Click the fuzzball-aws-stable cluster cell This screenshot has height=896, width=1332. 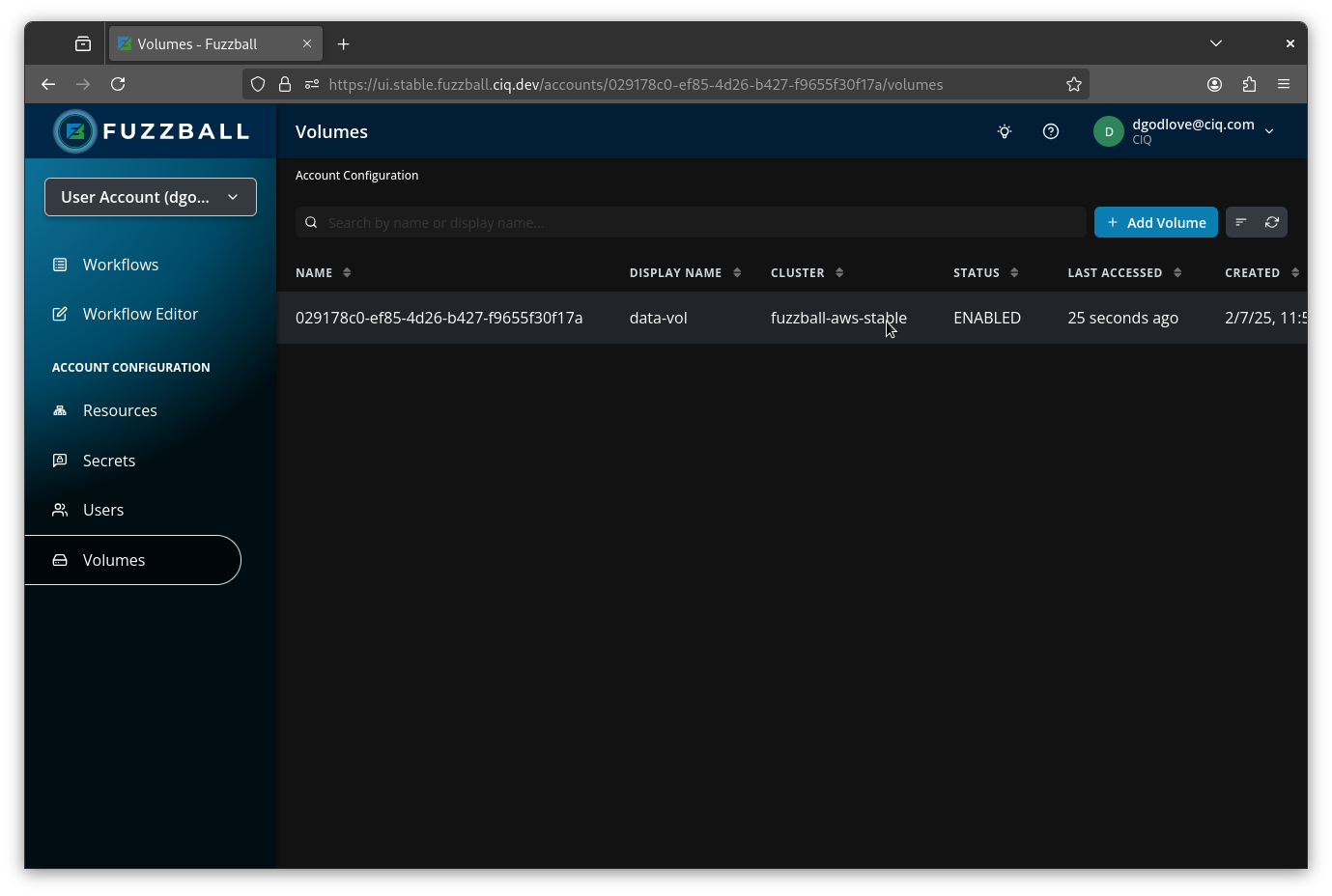click(x=838, y=318)
